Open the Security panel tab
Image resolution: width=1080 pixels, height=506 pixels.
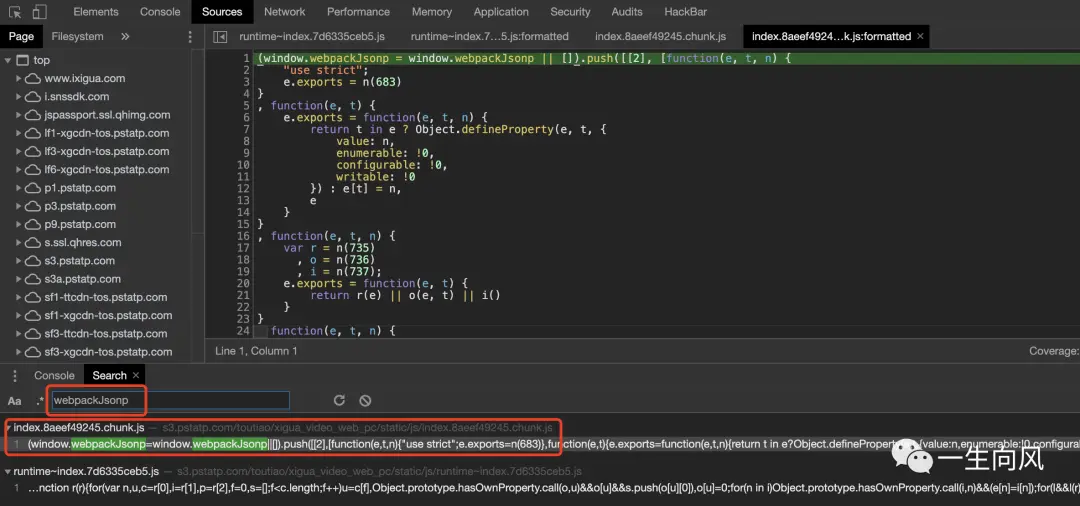coord(570,12)
